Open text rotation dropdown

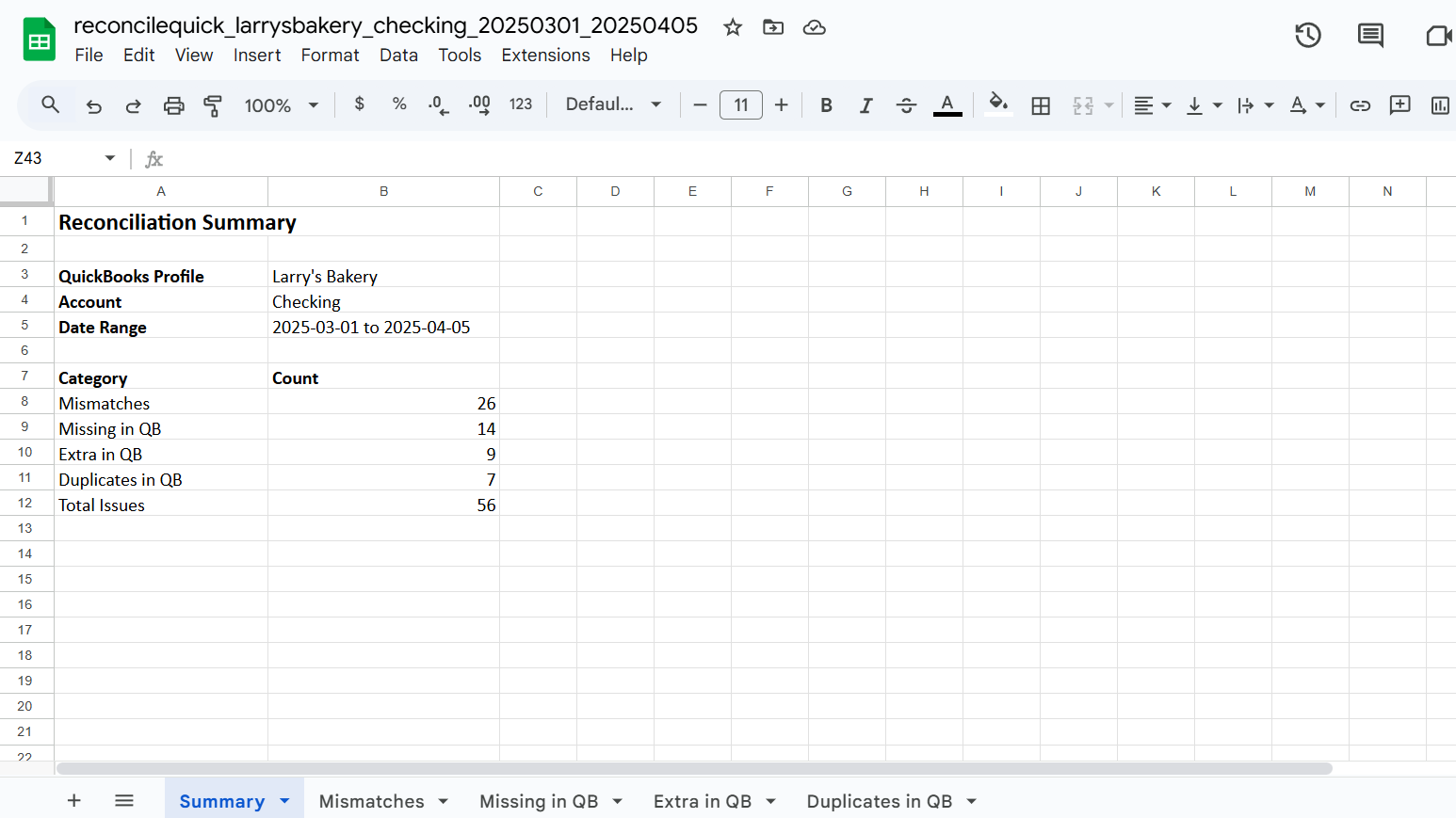tap(1305, 105)
